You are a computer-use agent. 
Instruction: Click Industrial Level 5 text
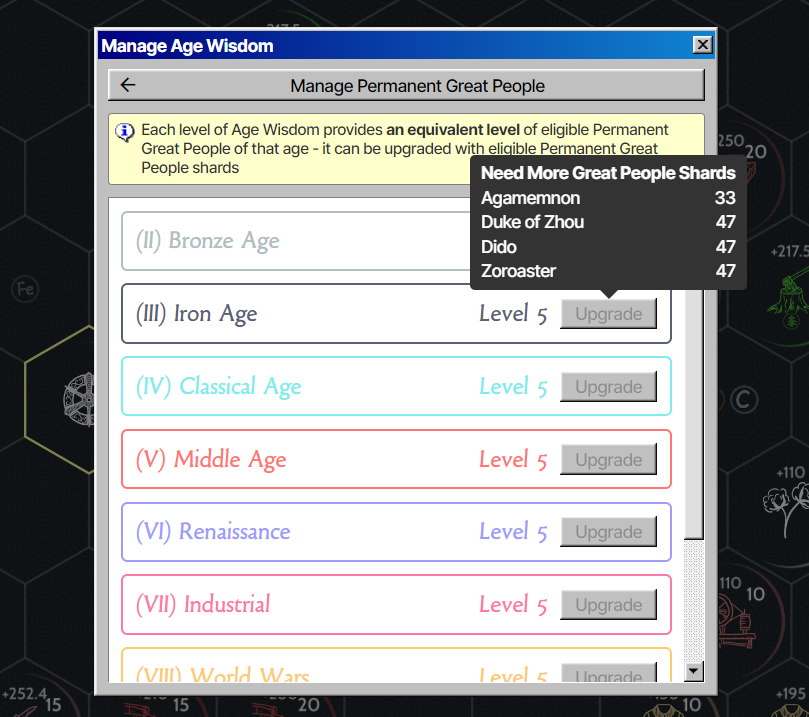513,605
